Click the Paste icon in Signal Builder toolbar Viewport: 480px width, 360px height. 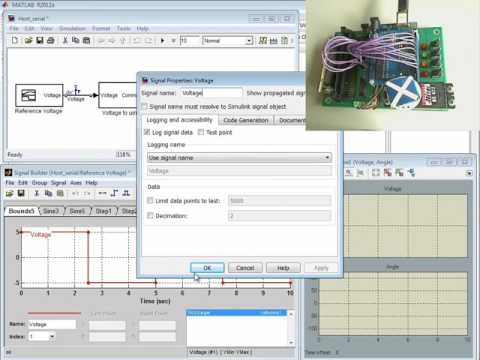click(x=60, y=193)
